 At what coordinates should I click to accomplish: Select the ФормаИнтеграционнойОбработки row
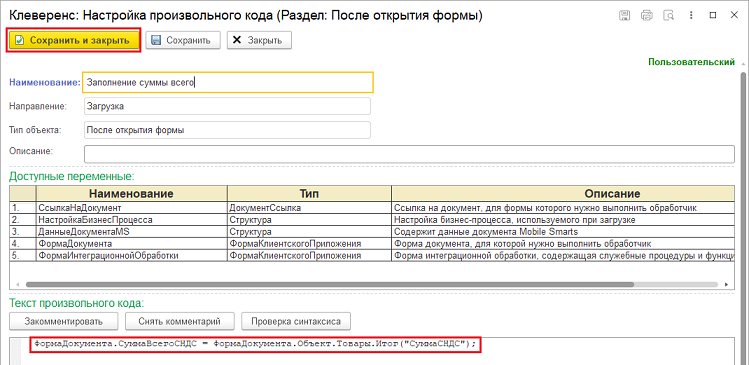click(x=373, y=256)
